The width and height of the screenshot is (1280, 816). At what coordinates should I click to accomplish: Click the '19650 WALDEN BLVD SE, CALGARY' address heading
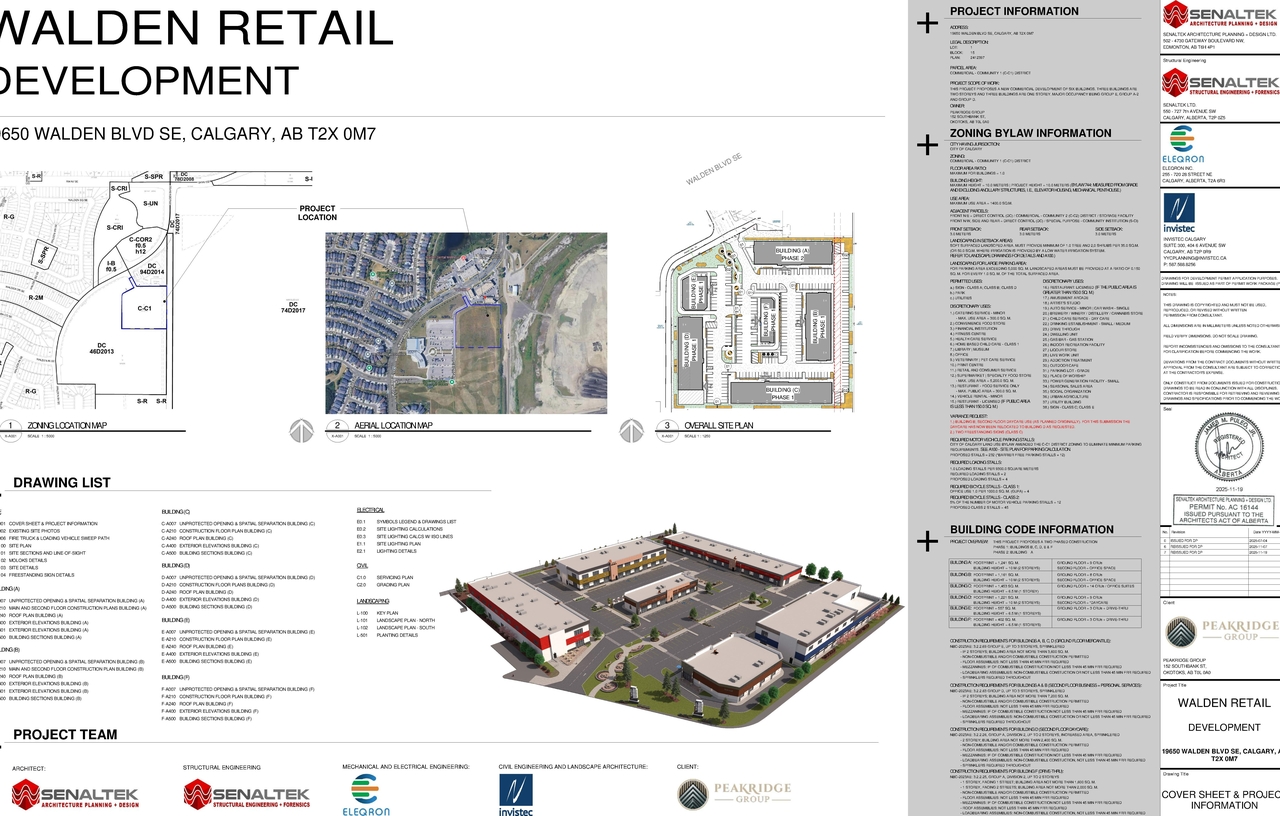188,134
